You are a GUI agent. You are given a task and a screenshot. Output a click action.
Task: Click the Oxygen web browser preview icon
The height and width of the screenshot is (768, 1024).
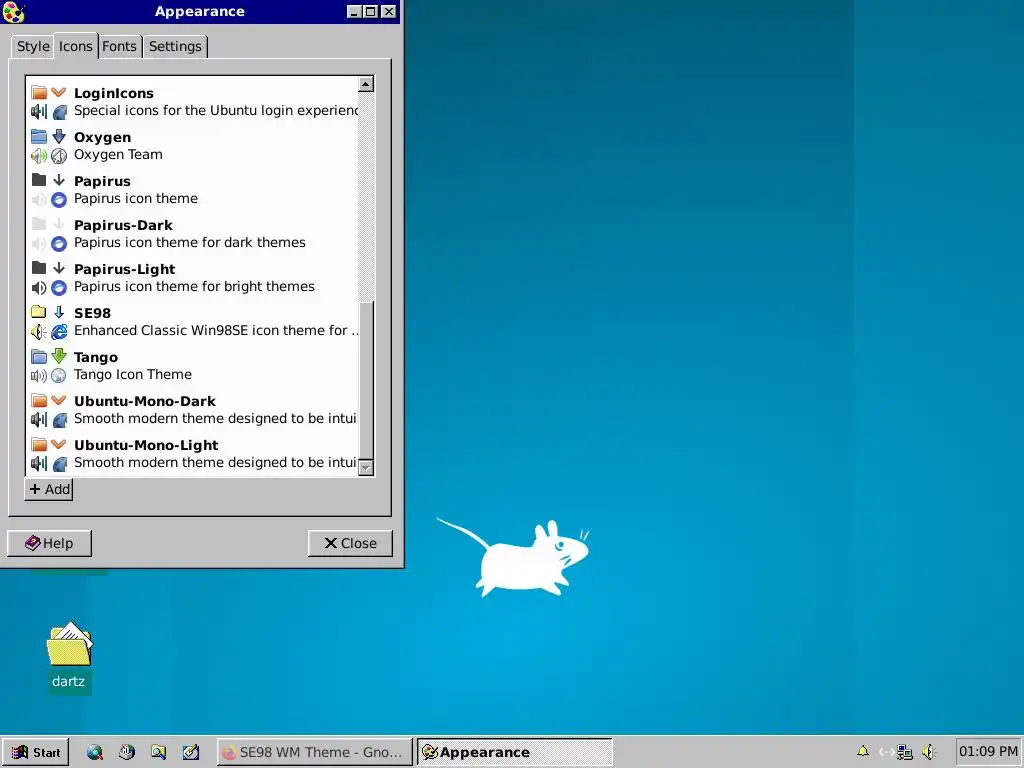pyautogui.click(x=59, y=155)
